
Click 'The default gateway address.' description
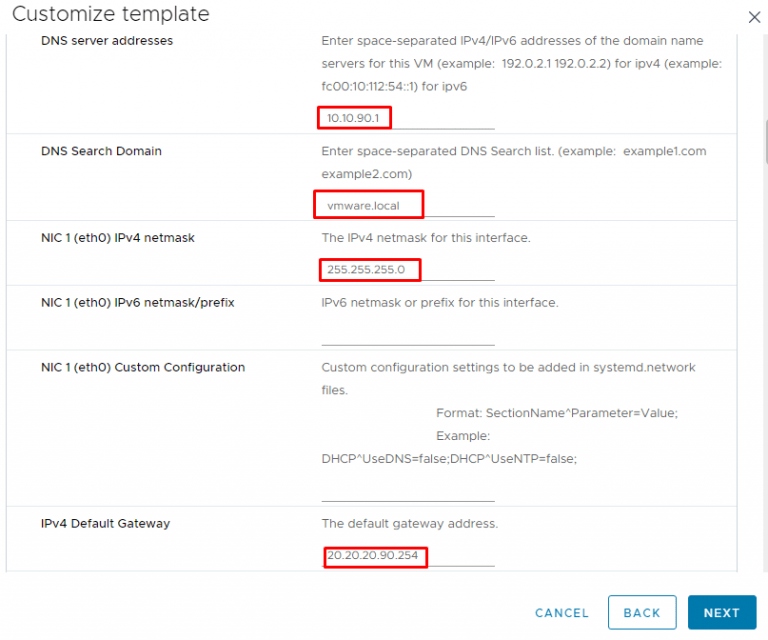click(409, 523)
